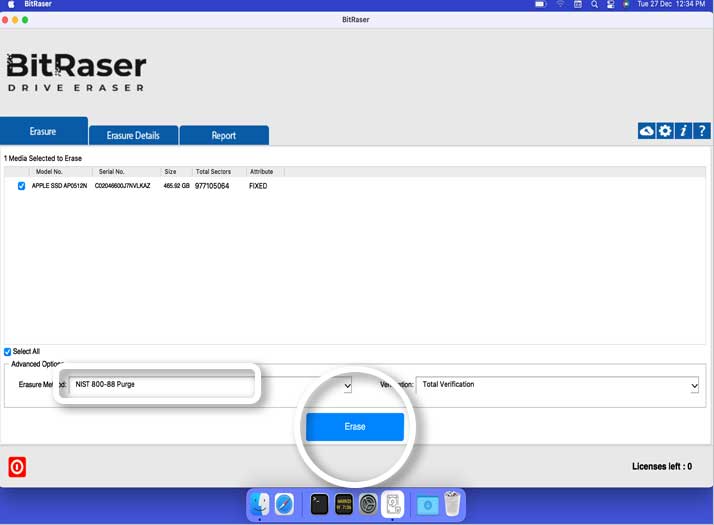Screen dimensions: 714x525
Task: Toggle the Select All checkbox
Action: coord(7,352)
